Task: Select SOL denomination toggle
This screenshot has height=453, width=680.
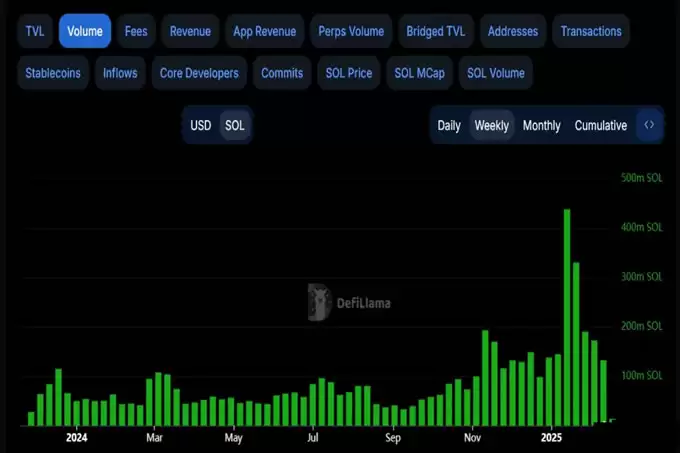Action: pos(235,126)
